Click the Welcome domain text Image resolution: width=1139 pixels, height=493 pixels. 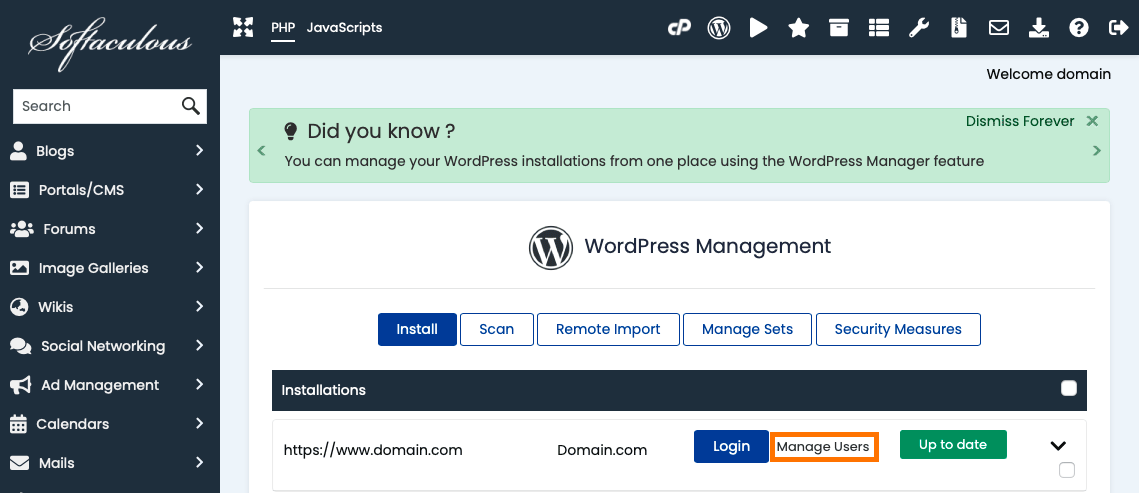point(1048,74)
